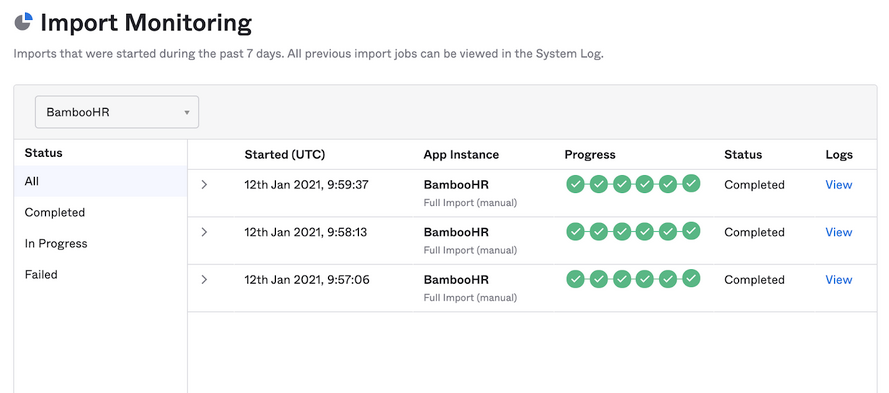This screenshot has height=393, width=889.
Task: Click Completed status in the 9:58:13 row
Action: point(754,232)
